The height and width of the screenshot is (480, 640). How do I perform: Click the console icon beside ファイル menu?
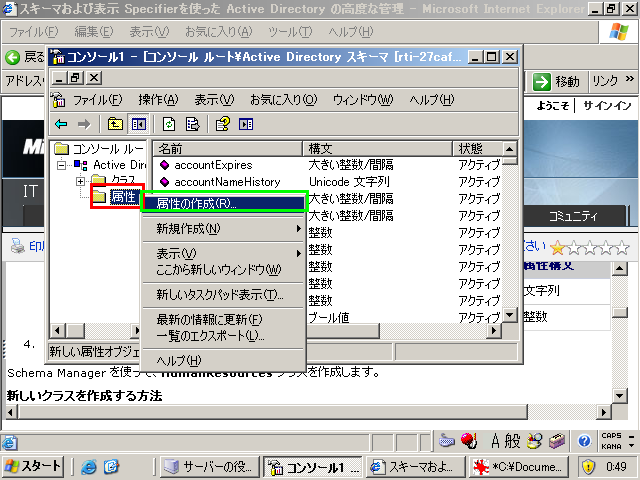coord(58,100)
